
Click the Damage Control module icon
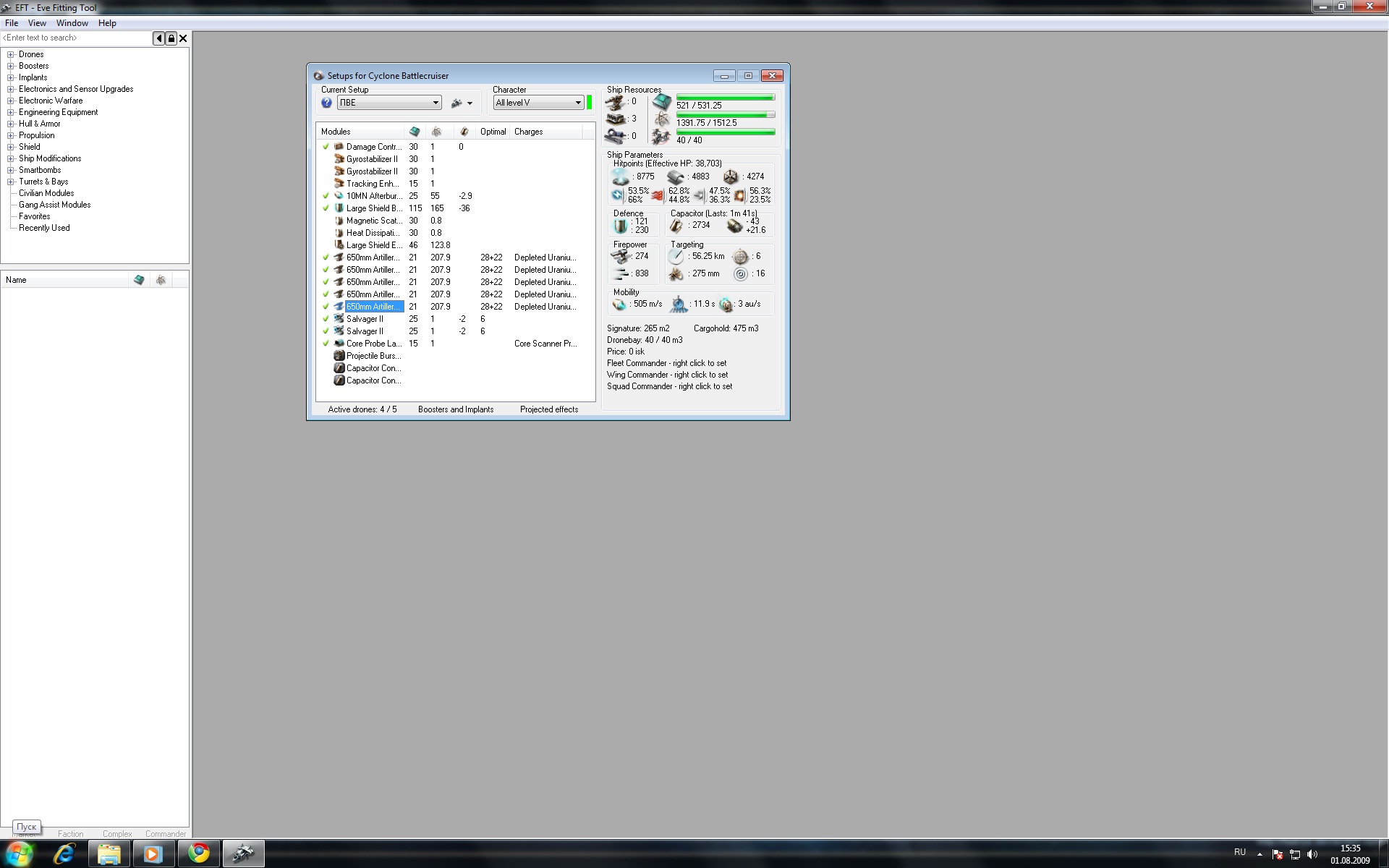pos(339,147)
